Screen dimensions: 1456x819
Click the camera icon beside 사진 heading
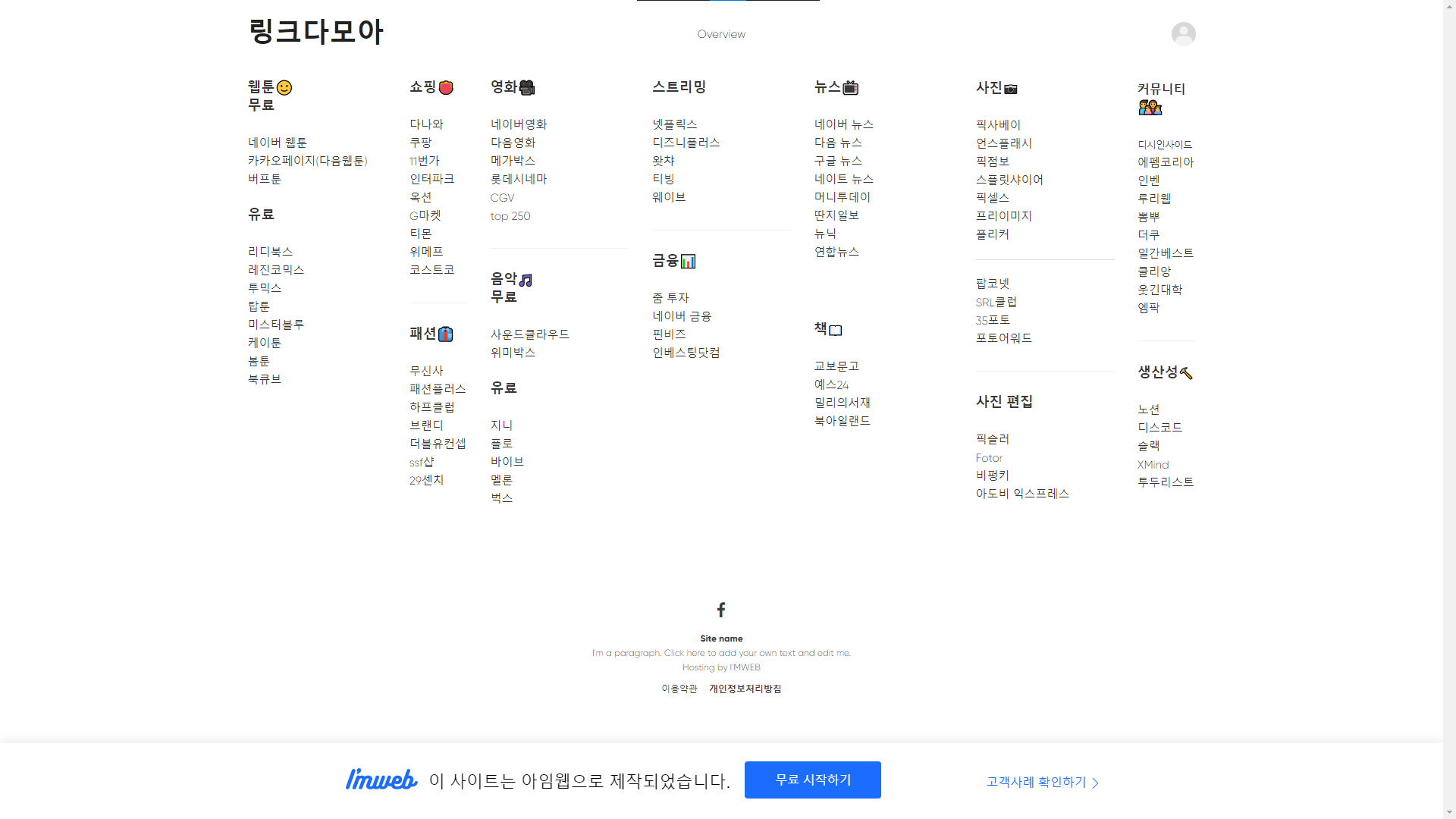click(x=1011, y=89)
